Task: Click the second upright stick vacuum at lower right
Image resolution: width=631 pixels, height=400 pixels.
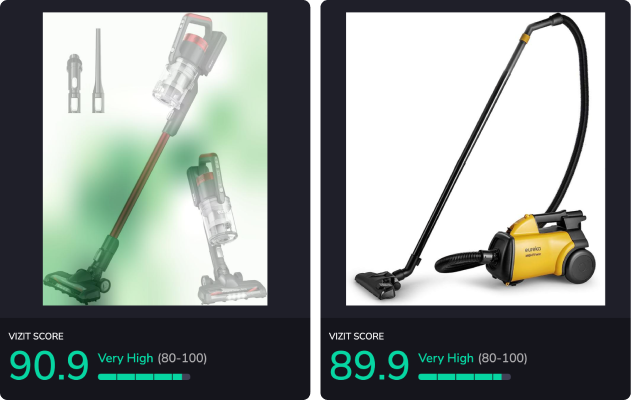Action: click(224, 229)
